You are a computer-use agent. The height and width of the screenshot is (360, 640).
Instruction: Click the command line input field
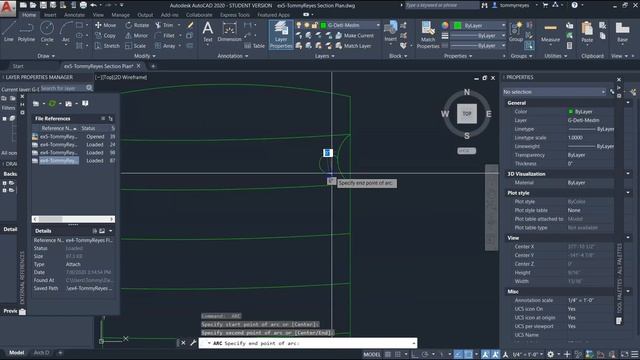(308, 343)
